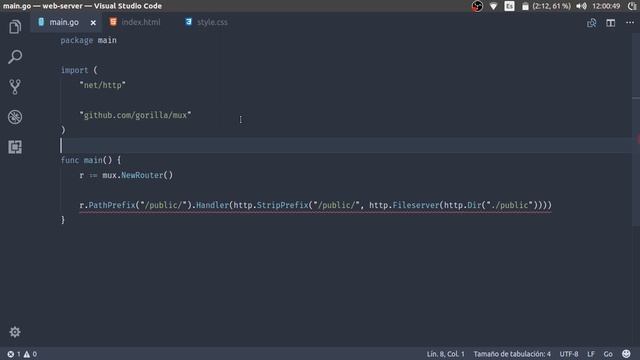This screenshot has height=360, width=640.
Task: Click the errors count in status bar
Action: click(14, 354)
